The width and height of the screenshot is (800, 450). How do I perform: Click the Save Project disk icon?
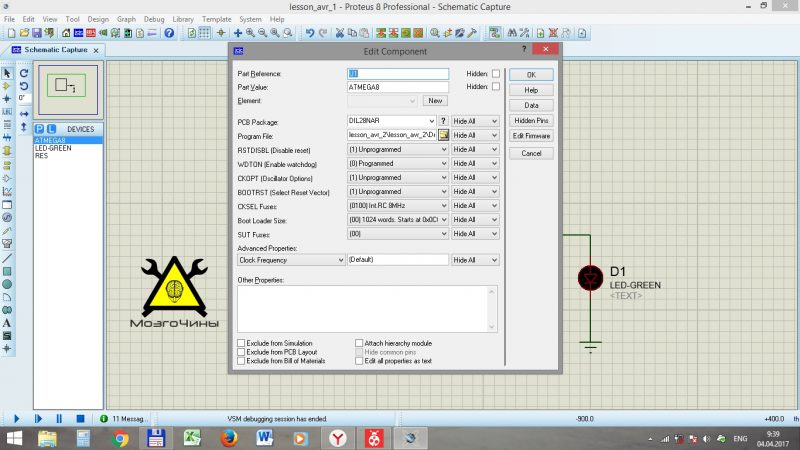(37, 33)
